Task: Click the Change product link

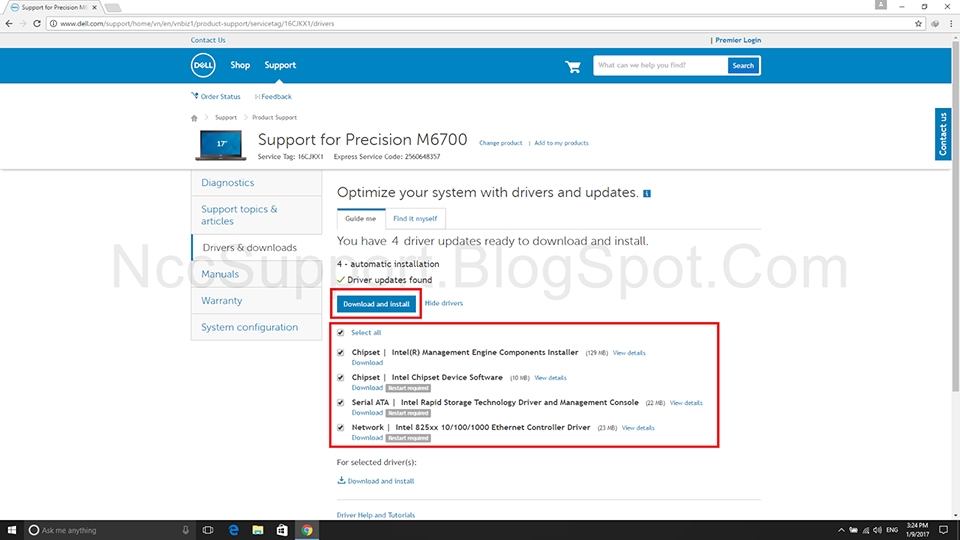Action: pos(500,143)
